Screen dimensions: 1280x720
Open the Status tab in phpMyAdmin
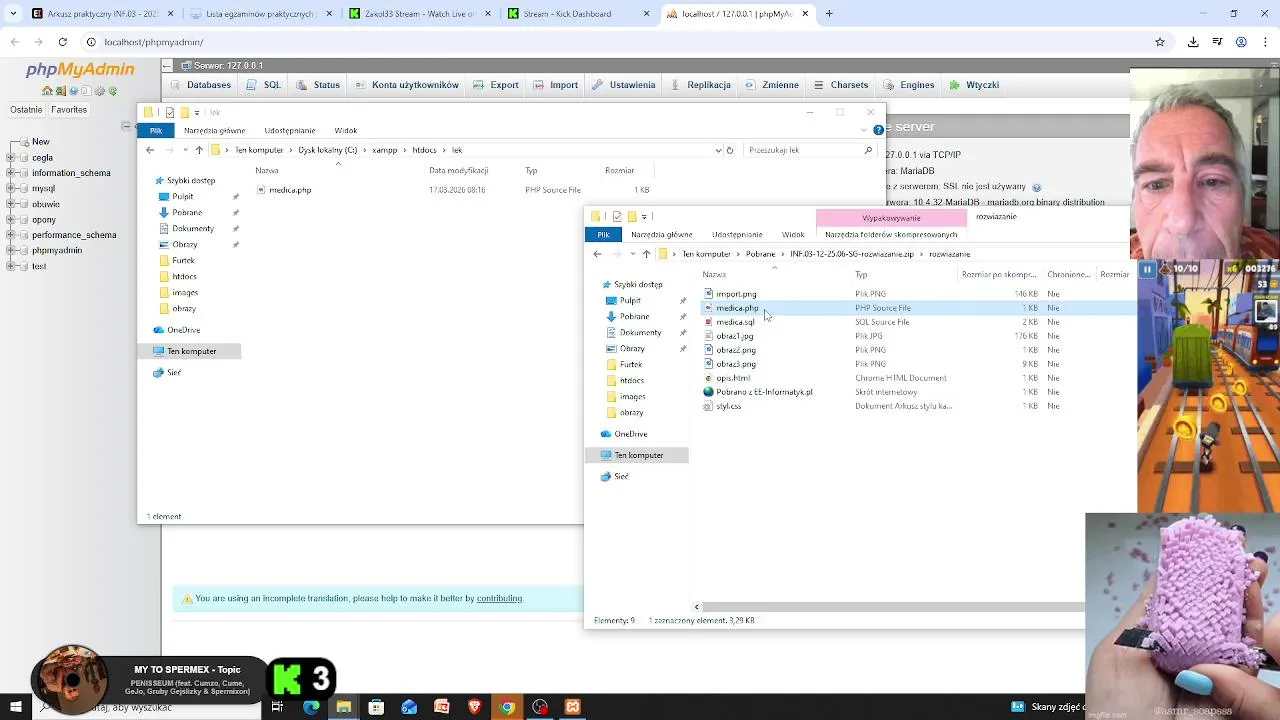click(318, 85)
